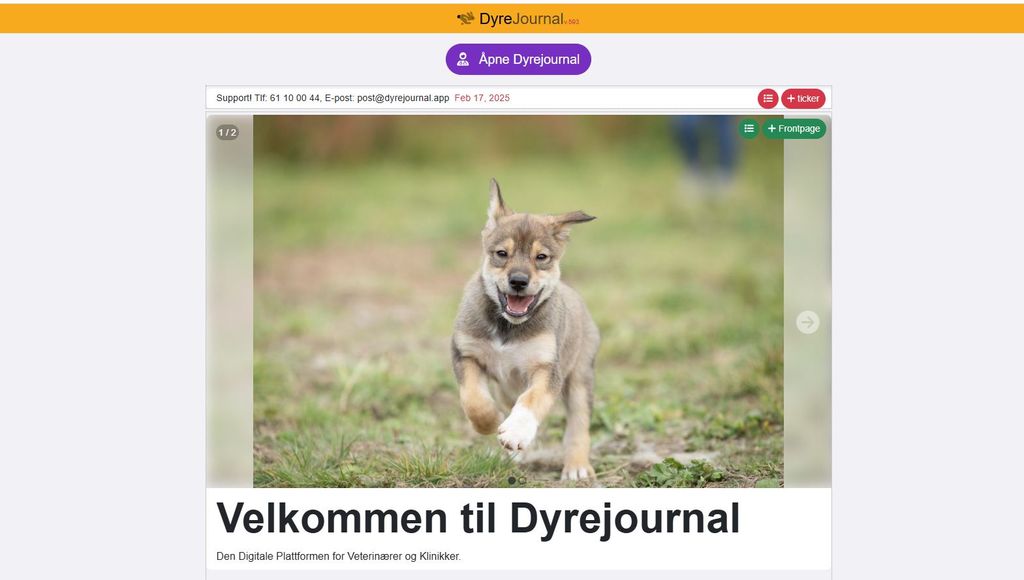1024x580 pixels.
Task: Click the plus icon on the ticker button
Action: [x=791, y=99]
